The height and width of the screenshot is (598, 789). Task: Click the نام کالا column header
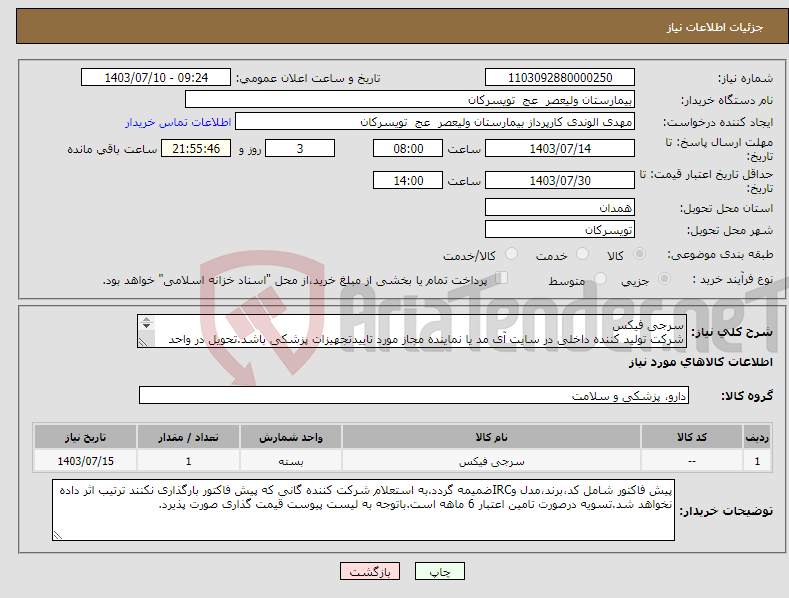click(x=491, y=437)
